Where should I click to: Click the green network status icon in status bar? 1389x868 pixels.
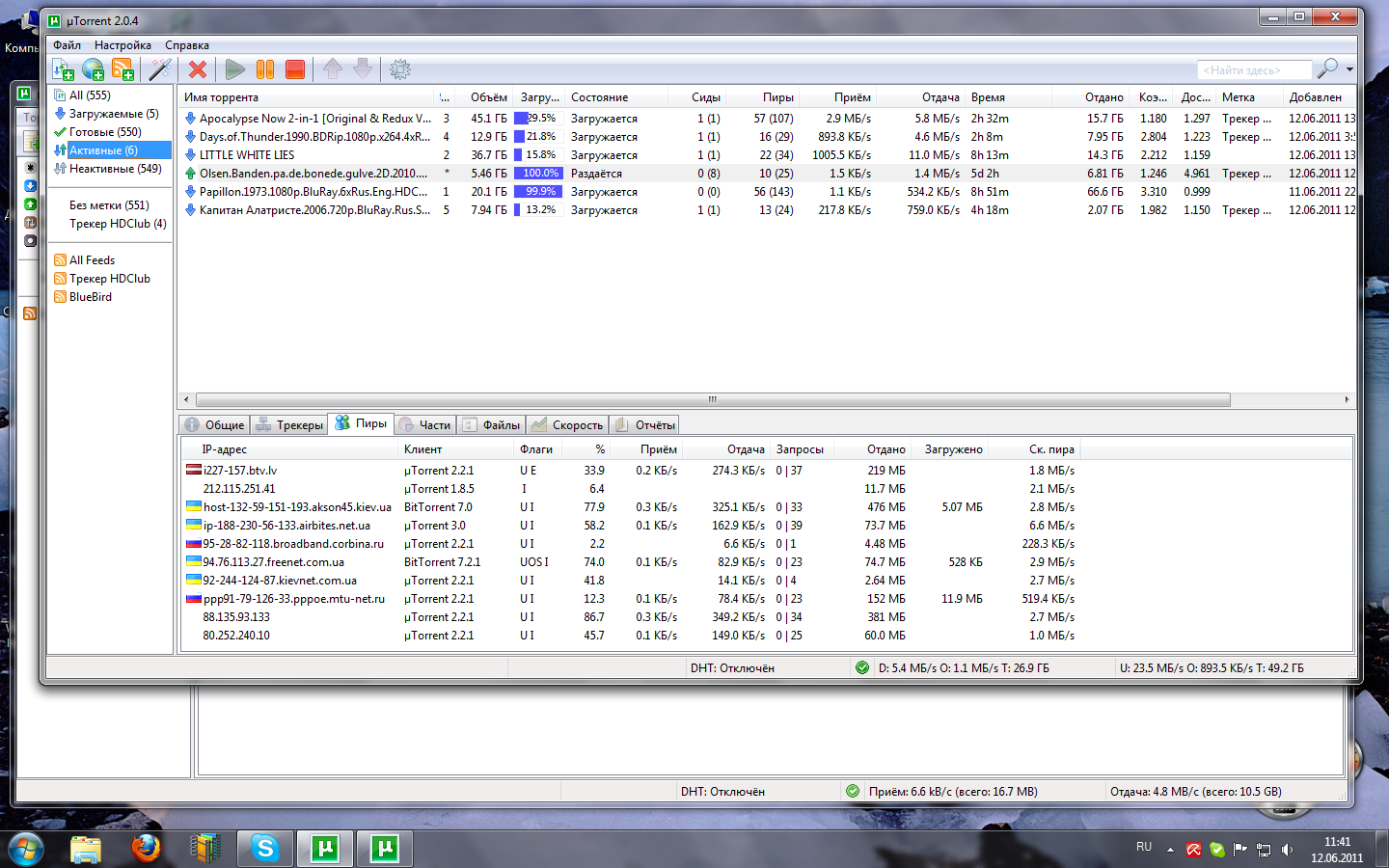click(x=862, y=667)
